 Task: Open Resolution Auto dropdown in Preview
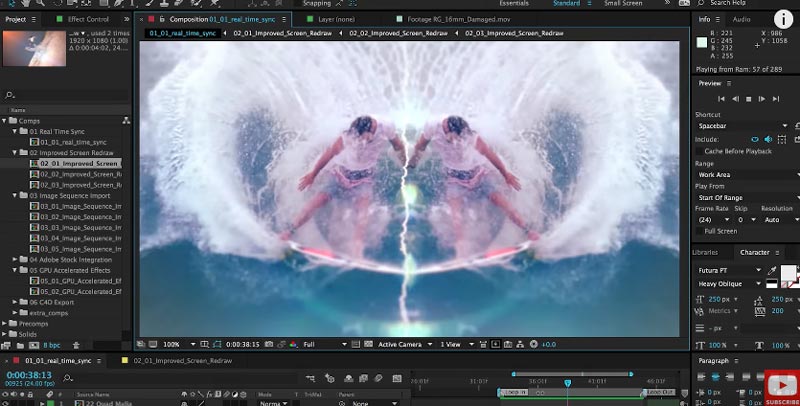781,220
